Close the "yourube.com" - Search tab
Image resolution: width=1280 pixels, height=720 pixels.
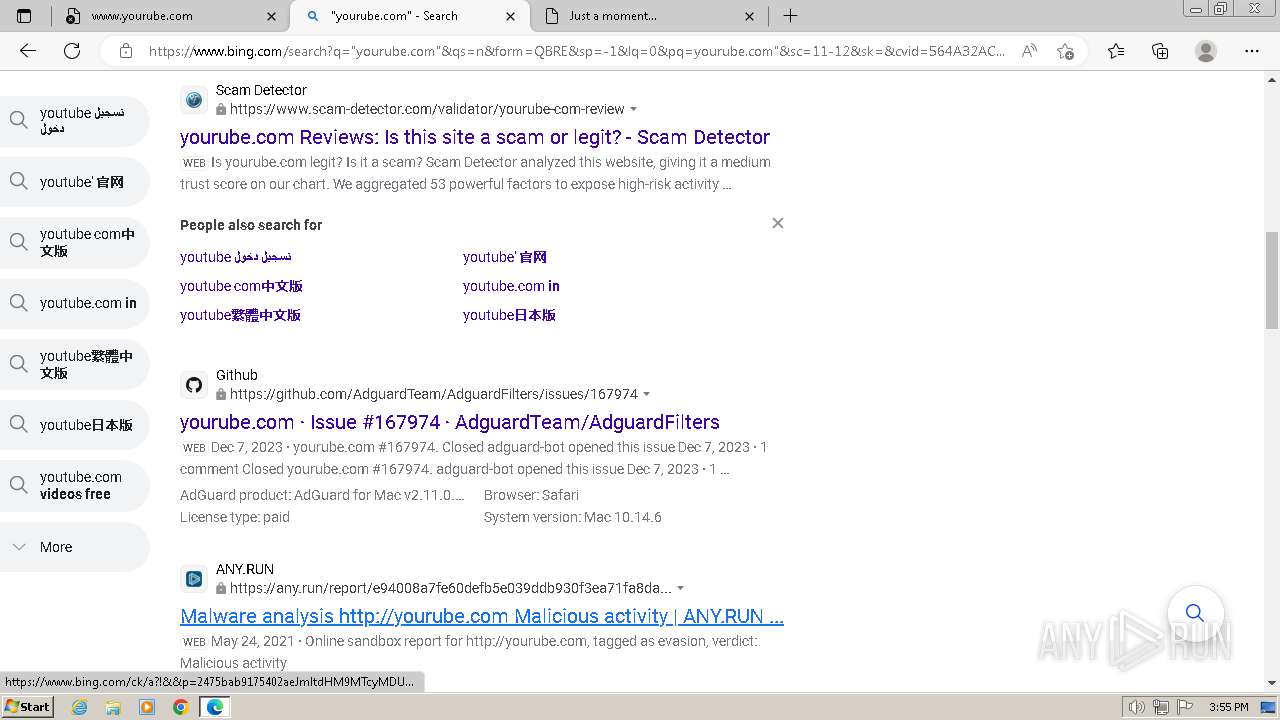(511, 16)
